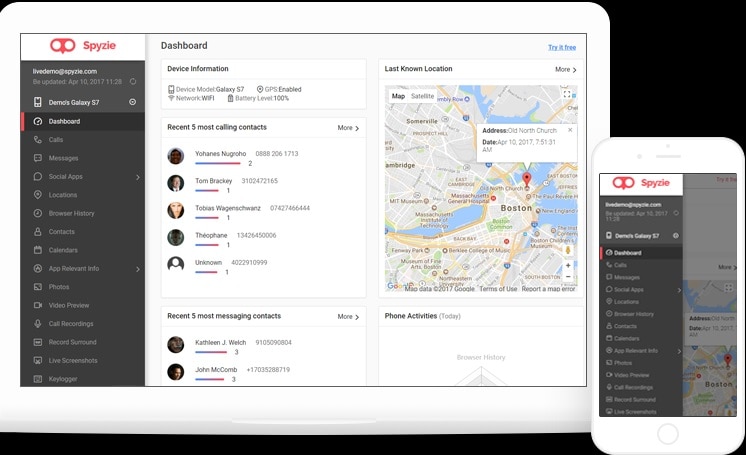Click the Contacts person icon in sidebar
Image resolution: width=746 pixels, height=455 pixels.
tap(38, 232)
